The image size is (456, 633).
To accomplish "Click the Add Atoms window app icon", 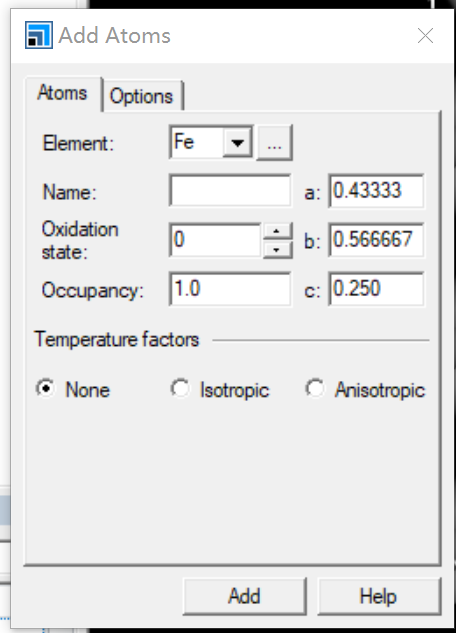I will 39,35.
